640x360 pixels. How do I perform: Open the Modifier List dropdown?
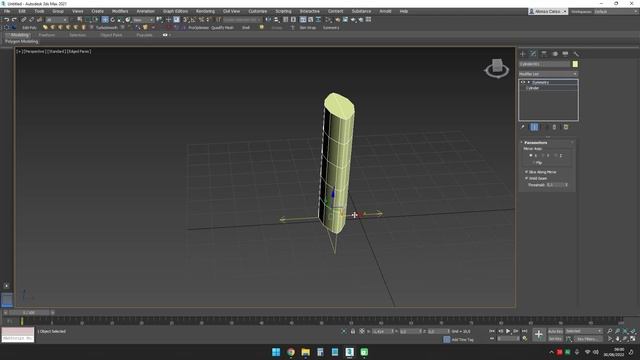point(548,74)
